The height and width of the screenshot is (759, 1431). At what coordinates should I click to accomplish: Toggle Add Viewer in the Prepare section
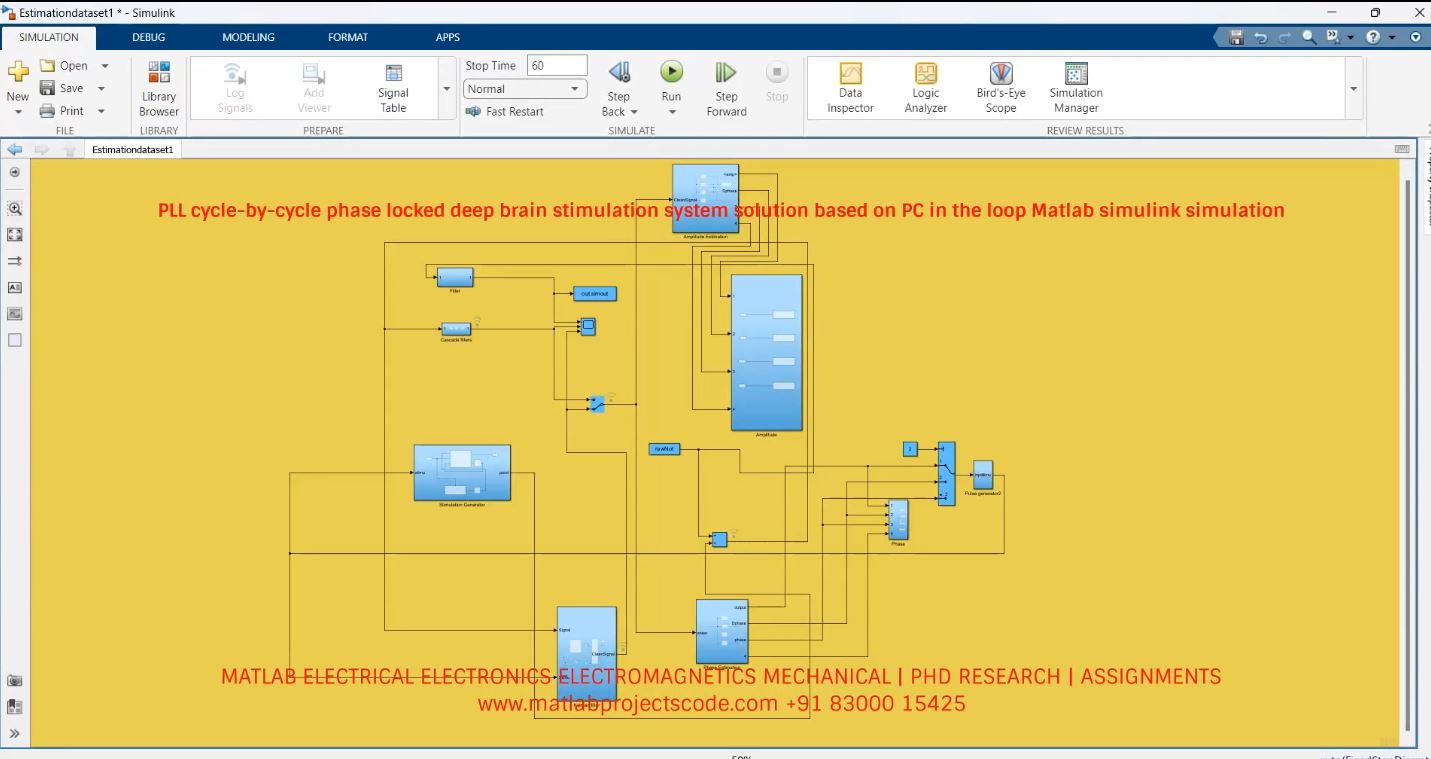(x=313, y=87)
